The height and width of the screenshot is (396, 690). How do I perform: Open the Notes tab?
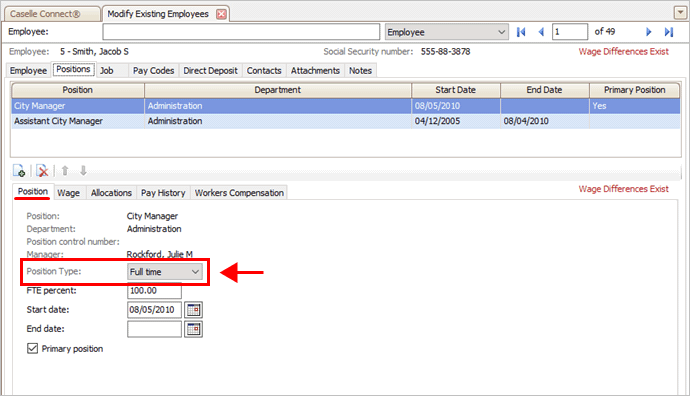(360, 70)
